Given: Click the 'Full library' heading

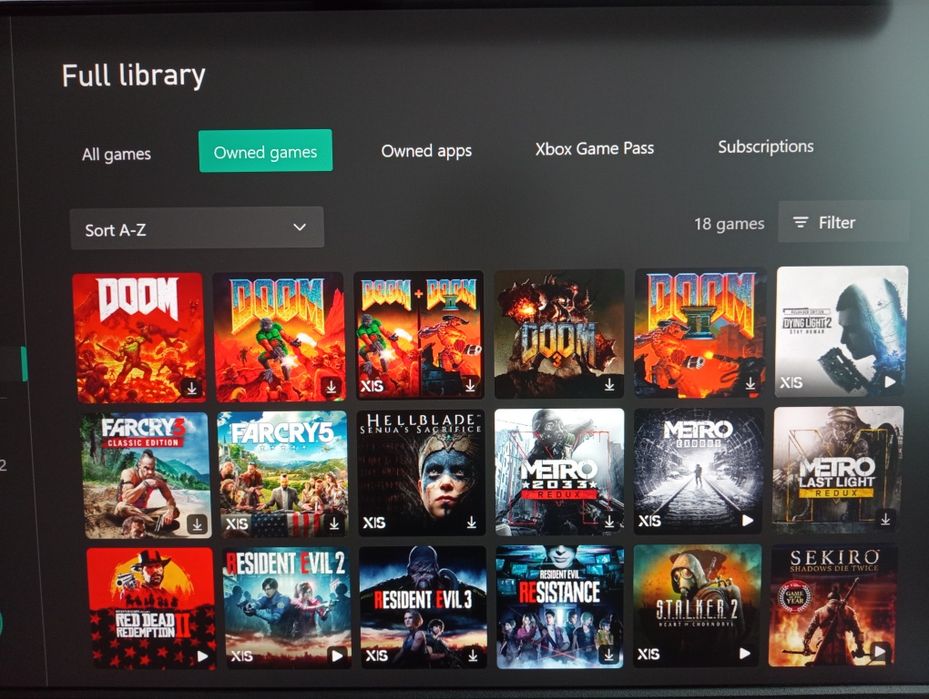Looking at the screenshot, I should [x=133, y=76].
